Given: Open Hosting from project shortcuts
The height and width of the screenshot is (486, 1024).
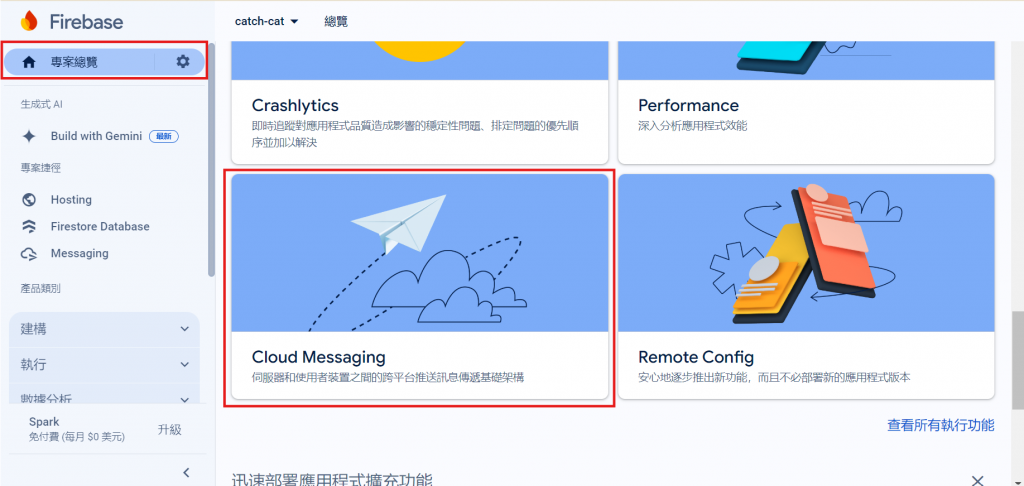Looking at the screenshot, I should tap(71, 200).
